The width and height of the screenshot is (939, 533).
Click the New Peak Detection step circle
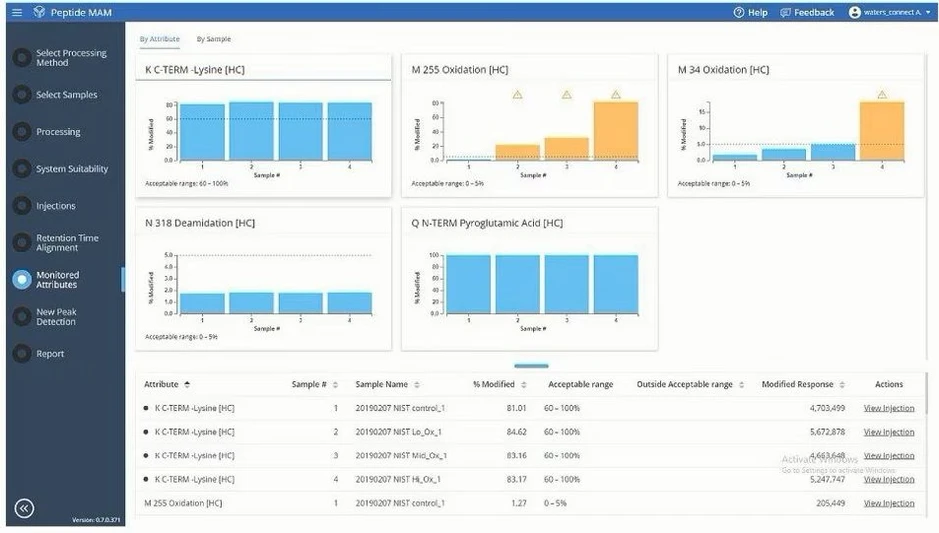pyautogui.click(x=22, y=317)
